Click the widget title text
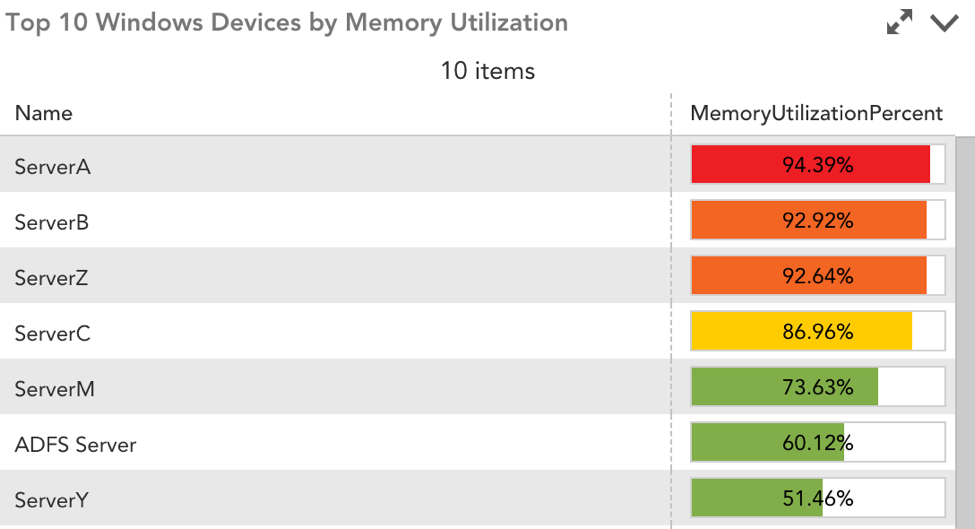 pyautogui.click(x=287, y=22)
